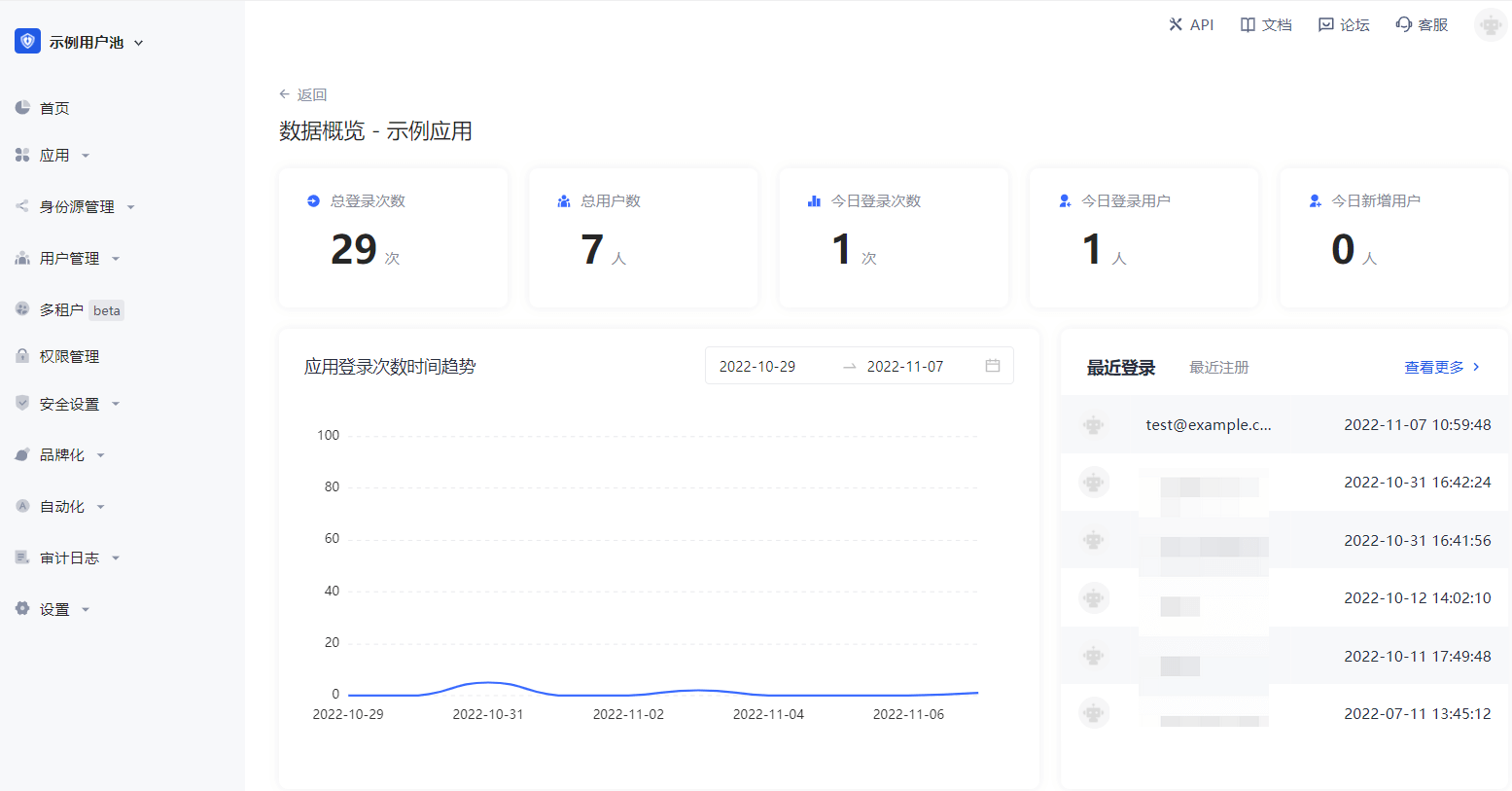Expand 用户管理 section in sidebar
This screenshot has width=1512, height=791.
click(x=116, y=259)
